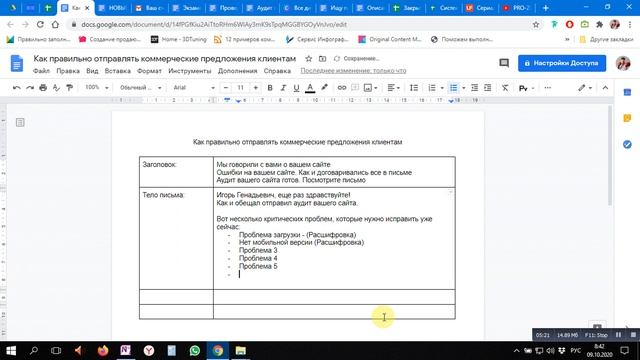Image resolution: width=640 pixels, height=360 pixels.
Task: Expand numbered list style arrow
Action: (442, 88)
